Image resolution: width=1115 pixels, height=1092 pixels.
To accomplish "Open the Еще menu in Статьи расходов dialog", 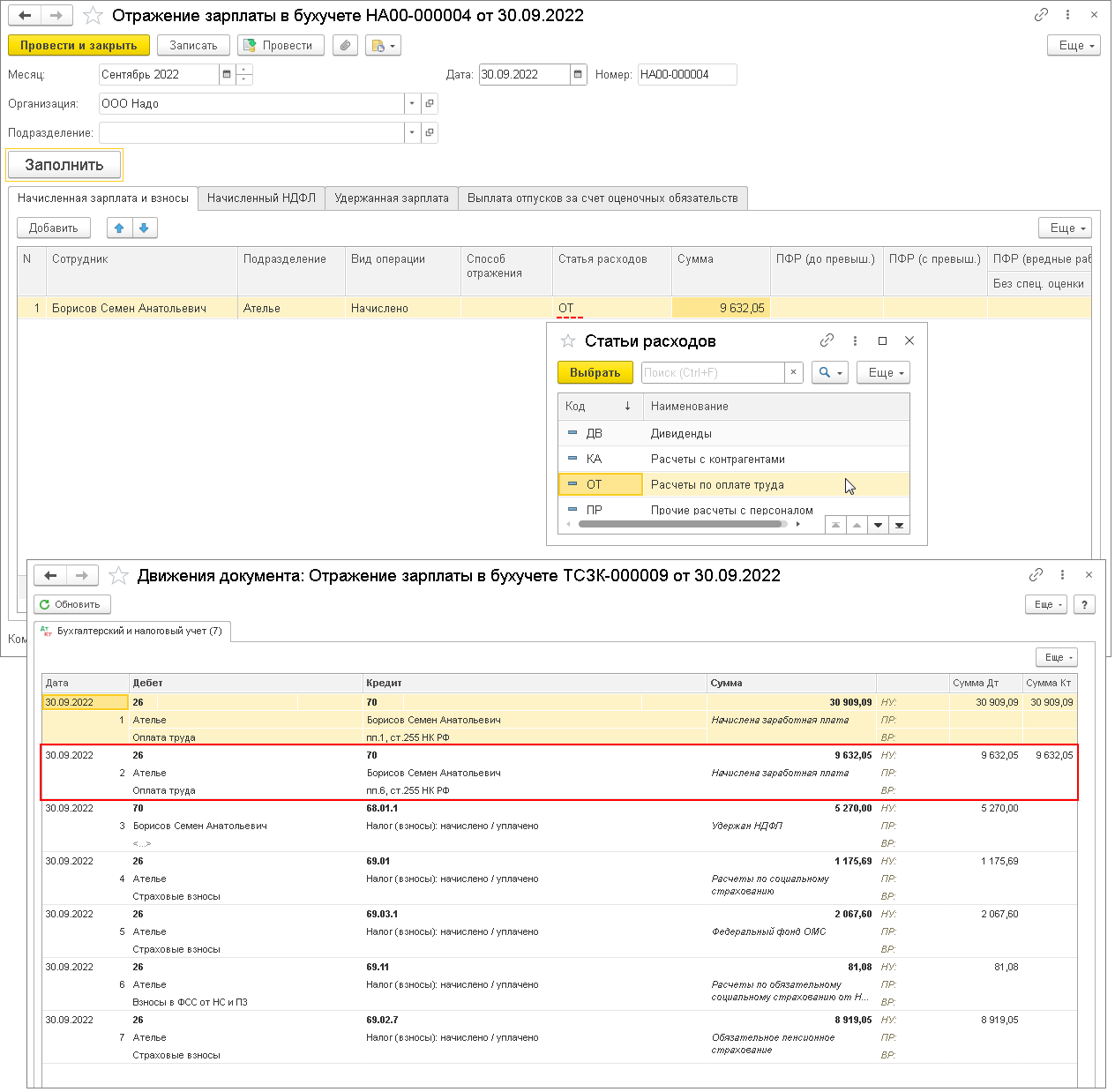I will point(883,372).
